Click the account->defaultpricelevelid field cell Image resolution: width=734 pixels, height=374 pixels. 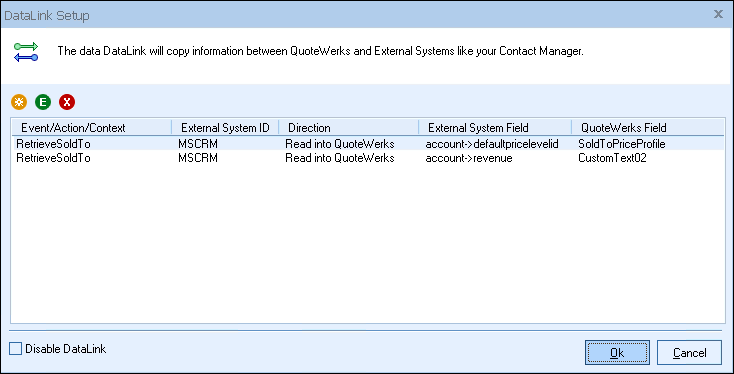click(x=492, y=144)
